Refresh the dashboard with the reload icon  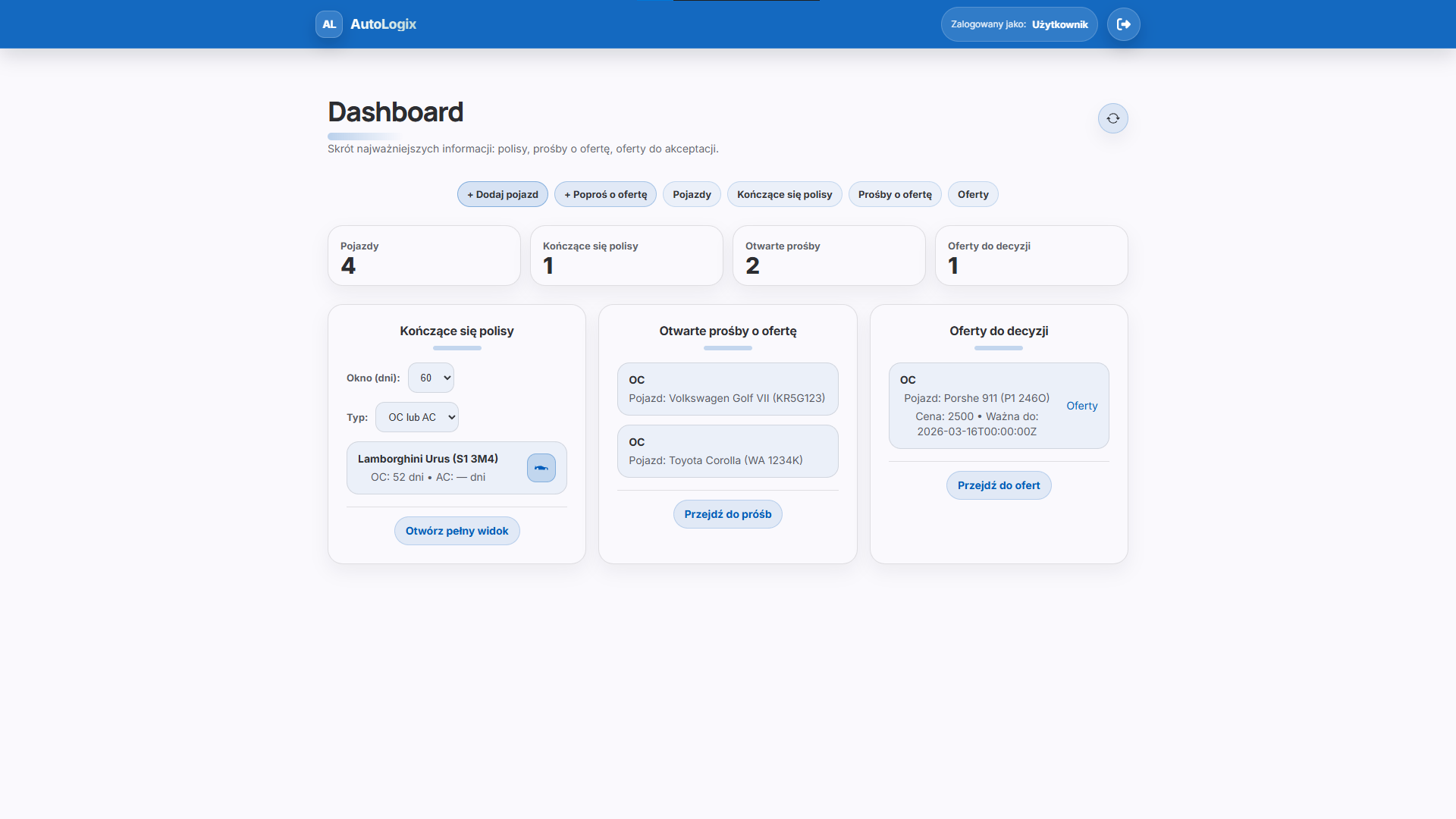pos(1113,118)
